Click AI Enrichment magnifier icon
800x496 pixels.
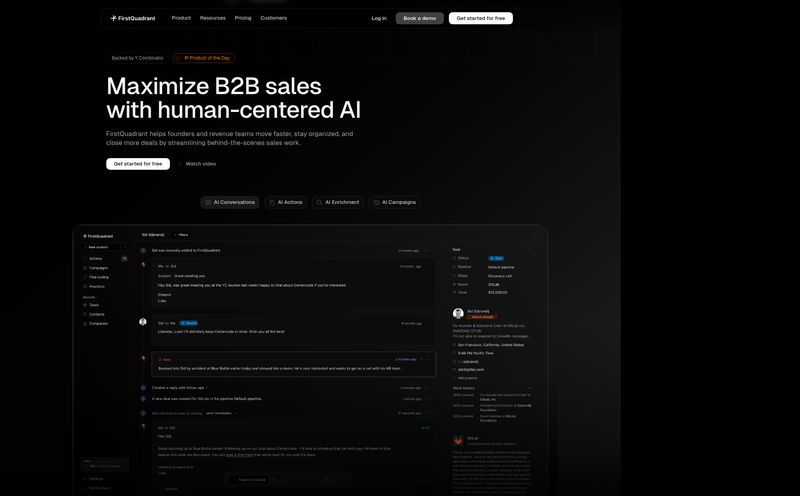coord(319,203)
